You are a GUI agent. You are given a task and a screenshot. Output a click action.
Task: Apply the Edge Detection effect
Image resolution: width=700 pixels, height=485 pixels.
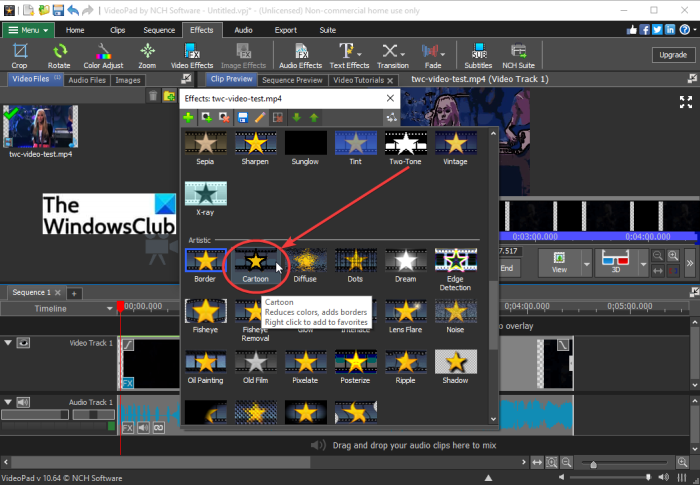point(455,270)
